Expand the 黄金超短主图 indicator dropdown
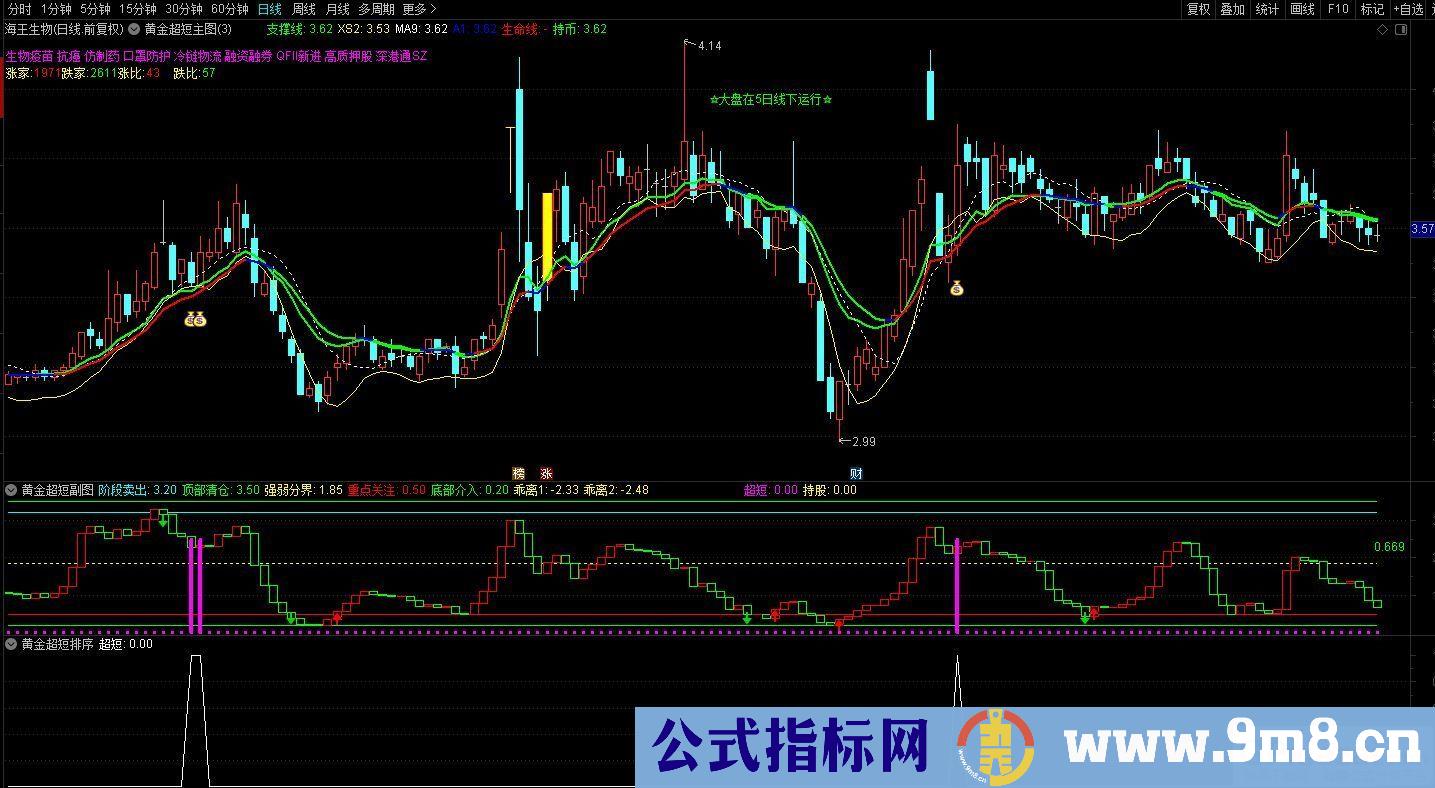The height and width of the screenshot is (788, 1435). (x=134, y=29)
